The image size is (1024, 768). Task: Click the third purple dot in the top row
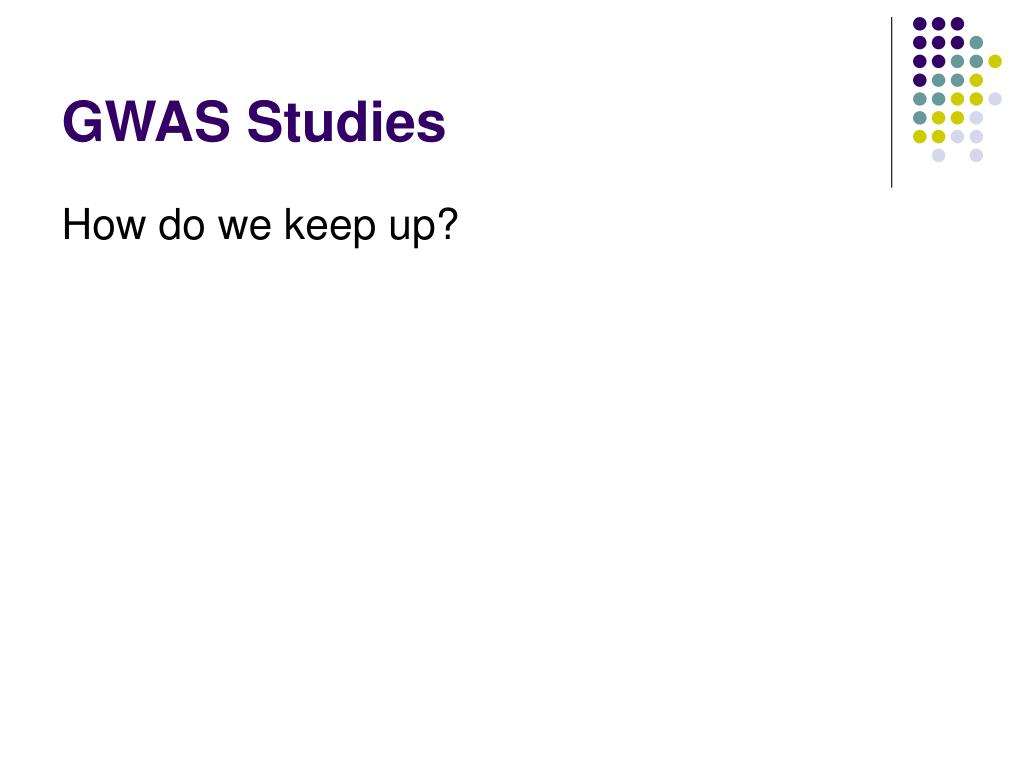[957, 24]
